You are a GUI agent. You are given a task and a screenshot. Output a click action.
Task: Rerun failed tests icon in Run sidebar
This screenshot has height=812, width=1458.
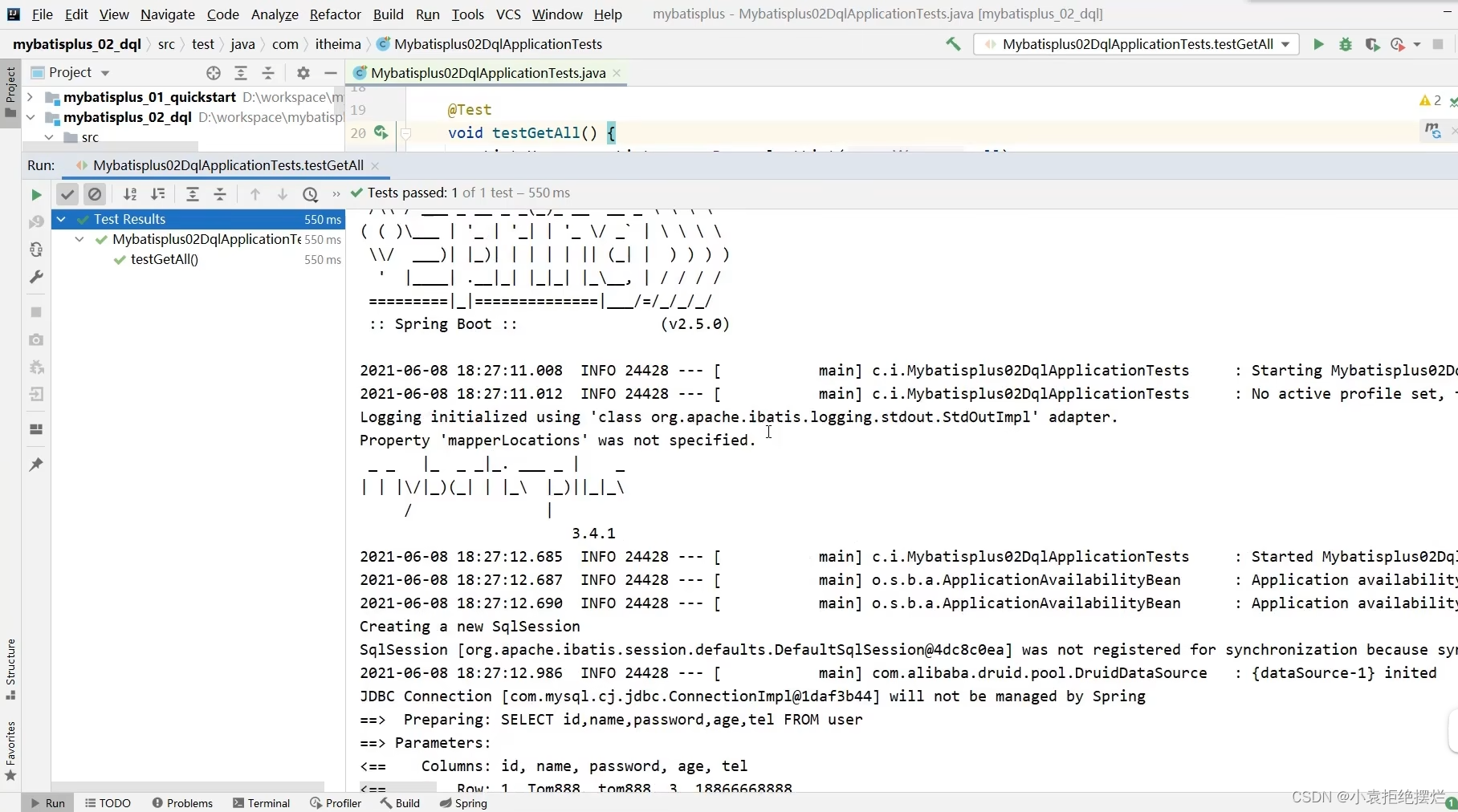point(36,221)
